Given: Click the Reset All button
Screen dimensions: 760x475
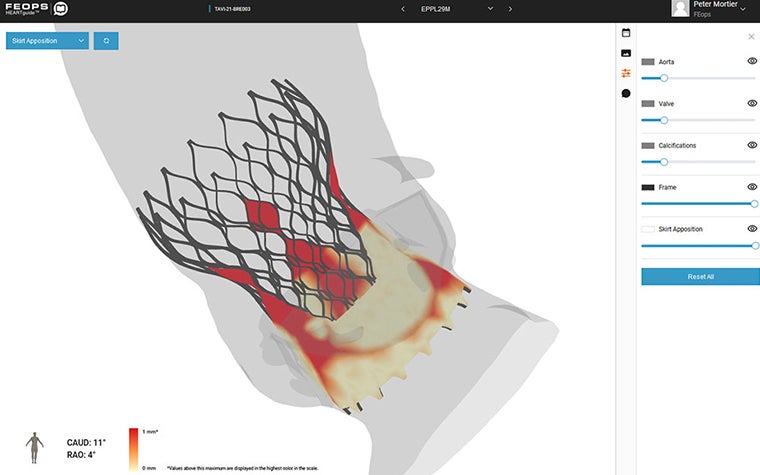Looking at the screenshot, I should [700, 277].
